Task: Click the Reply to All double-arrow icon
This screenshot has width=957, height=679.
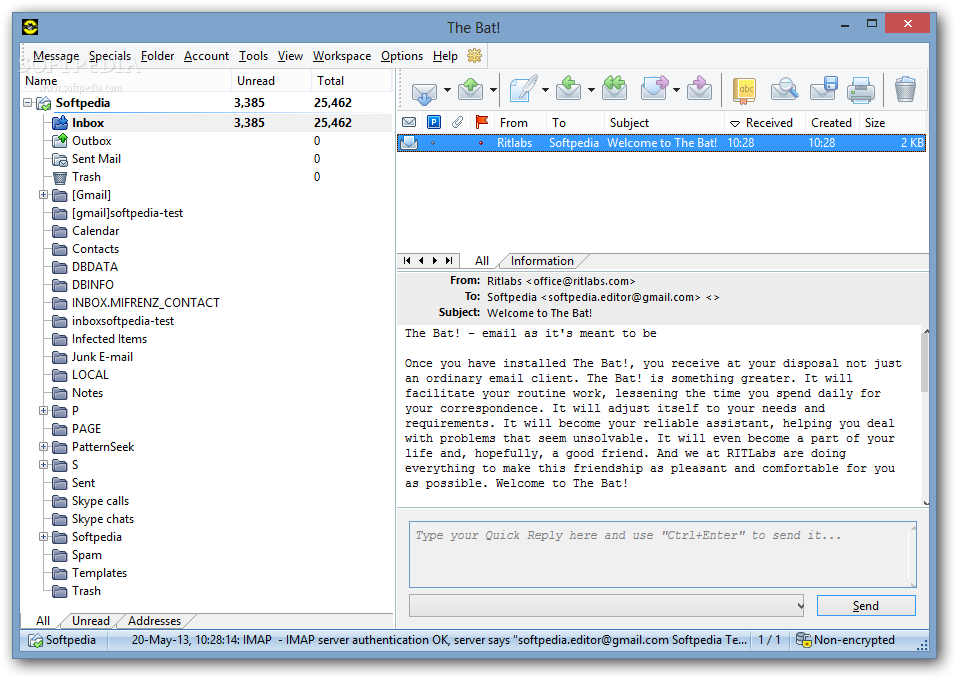Action: [615, 90]
